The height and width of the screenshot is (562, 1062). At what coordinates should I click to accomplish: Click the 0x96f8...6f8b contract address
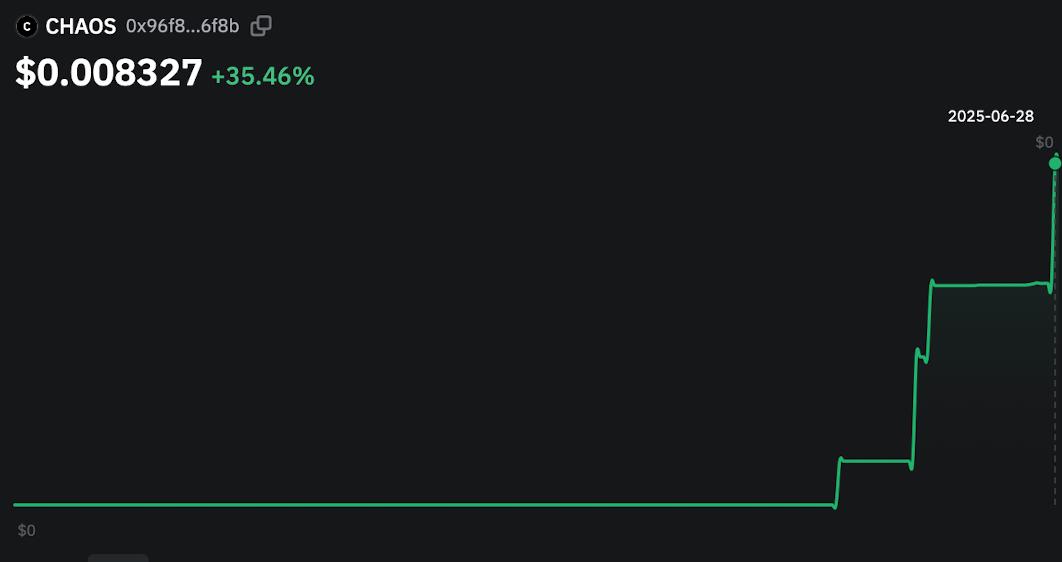click(x=183, y=26)
